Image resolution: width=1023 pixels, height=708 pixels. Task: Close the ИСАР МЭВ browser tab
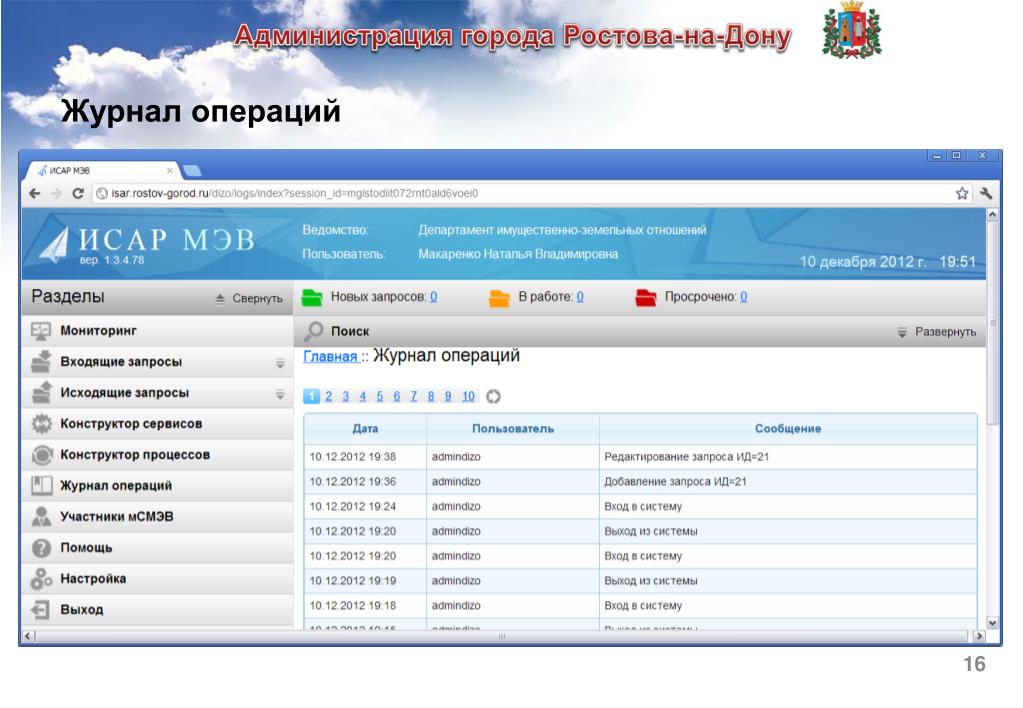[x=170, y=170]
